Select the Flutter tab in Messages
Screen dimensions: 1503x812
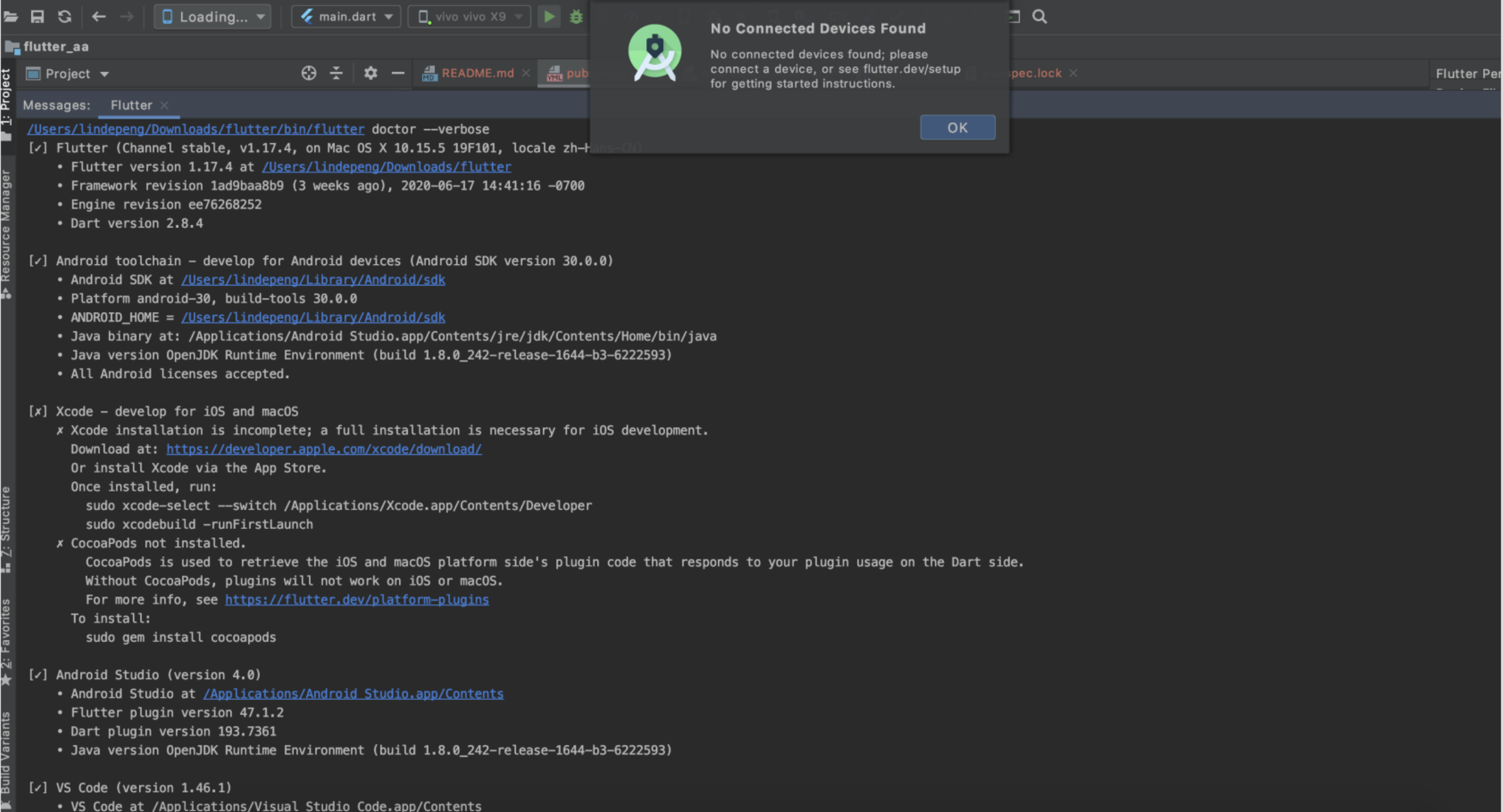tap(131, 105)
